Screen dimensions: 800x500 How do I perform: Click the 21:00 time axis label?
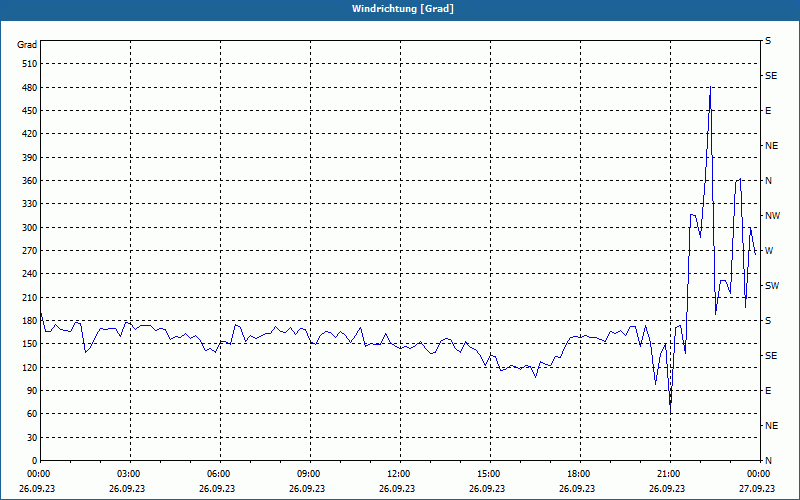click(668, 474)
